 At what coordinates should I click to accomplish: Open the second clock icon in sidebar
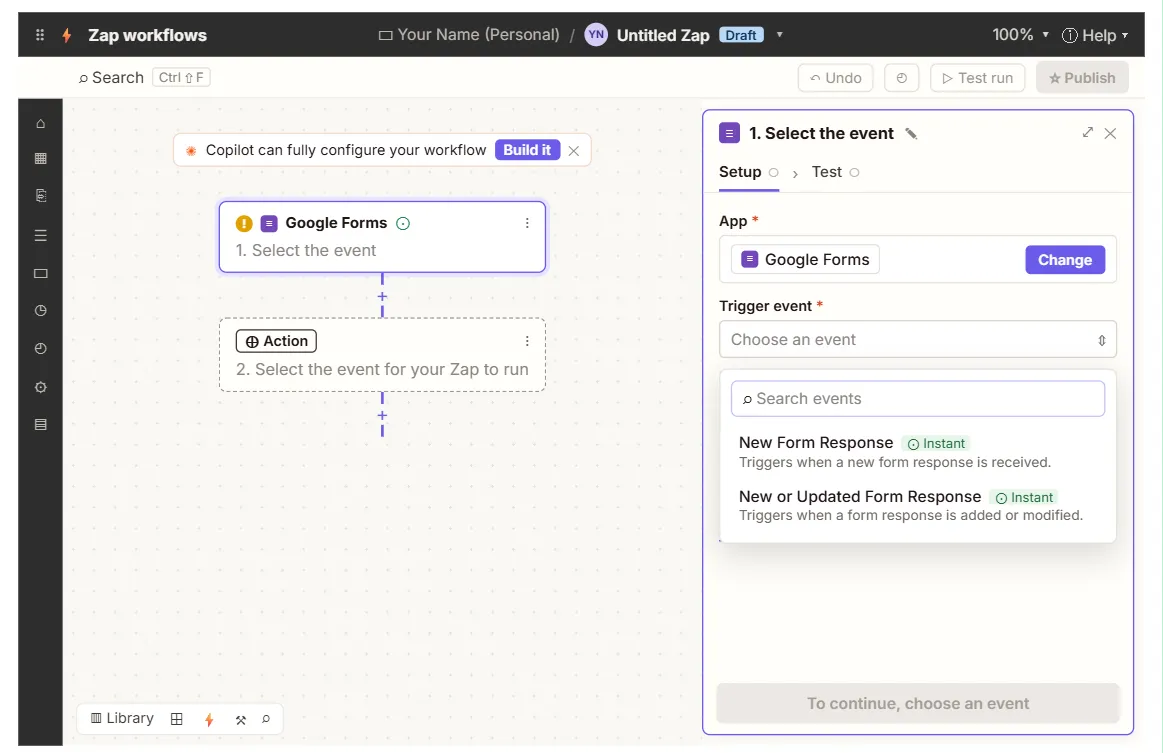pos(41,348)
